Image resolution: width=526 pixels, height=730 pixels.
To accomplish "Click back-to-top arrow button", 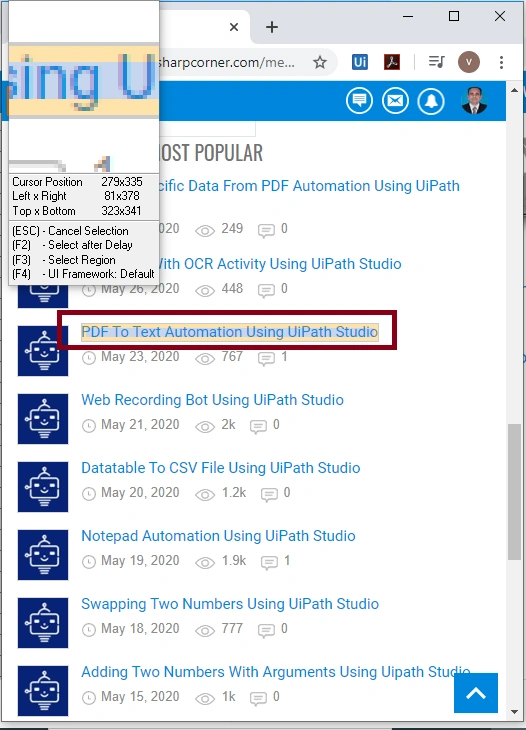I will pyautogui.click(x=476, y=693).
